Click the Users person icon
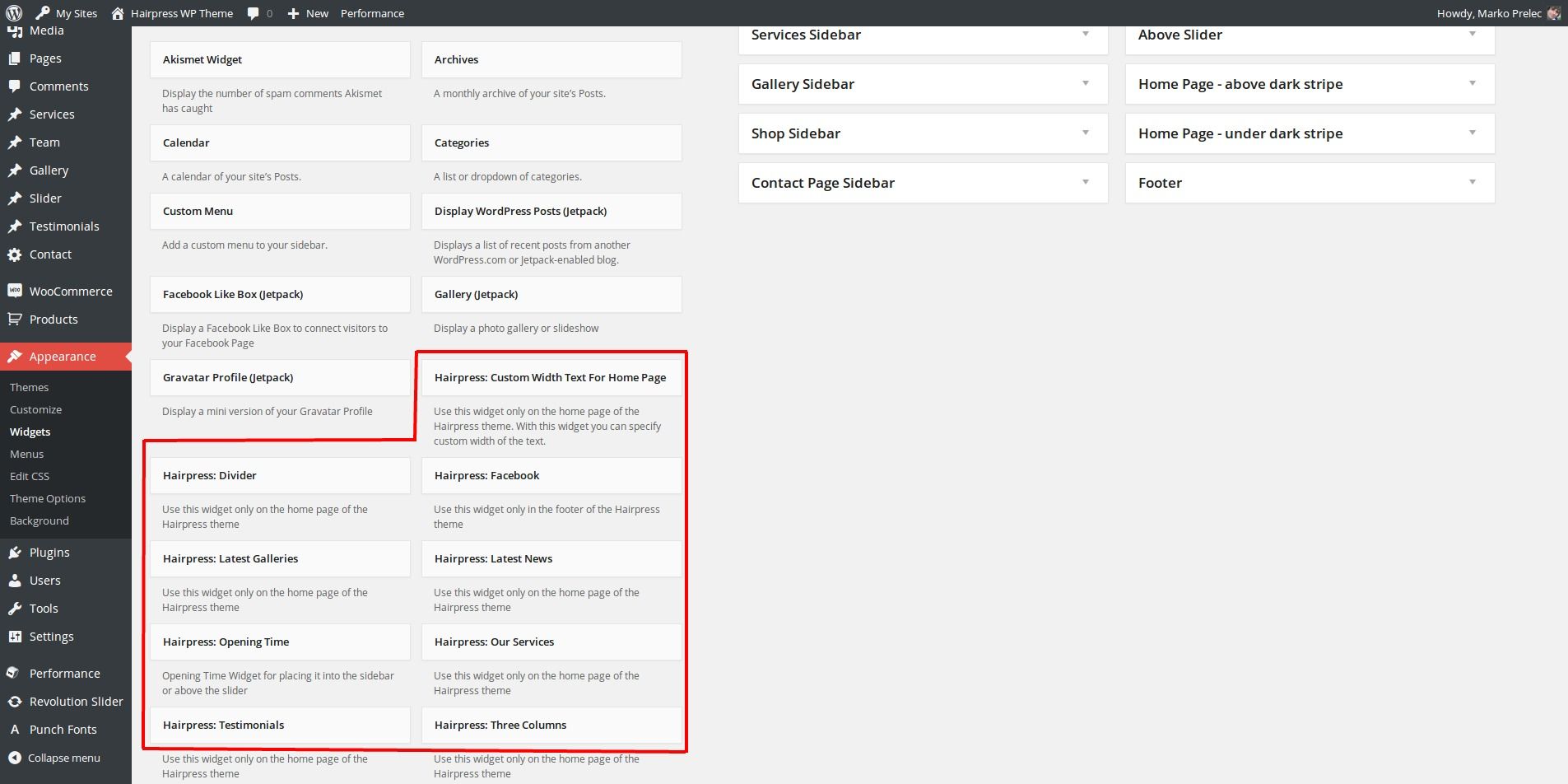 tap(15, 581)
